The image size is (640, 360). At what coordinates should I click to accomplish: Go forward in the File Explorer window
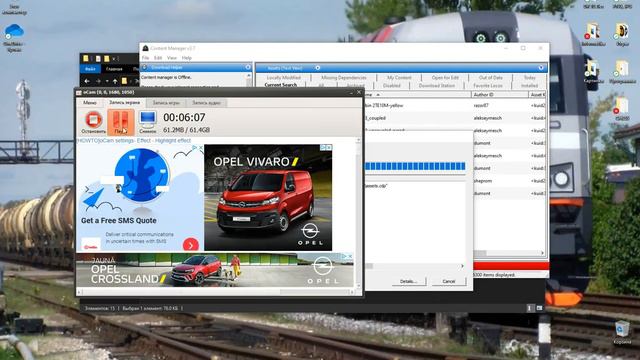click(98, 81)
